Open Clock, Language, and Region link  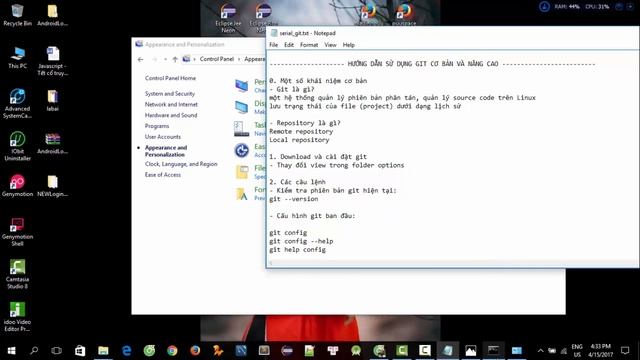tap(181, 164)
